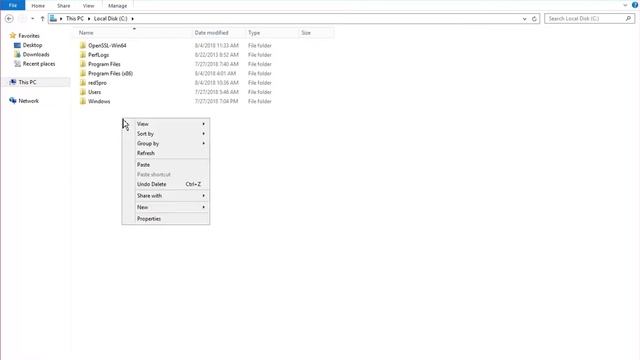Switch to the View ribbon tab
Screen dimensions: 640x360
tap(88, 6)
